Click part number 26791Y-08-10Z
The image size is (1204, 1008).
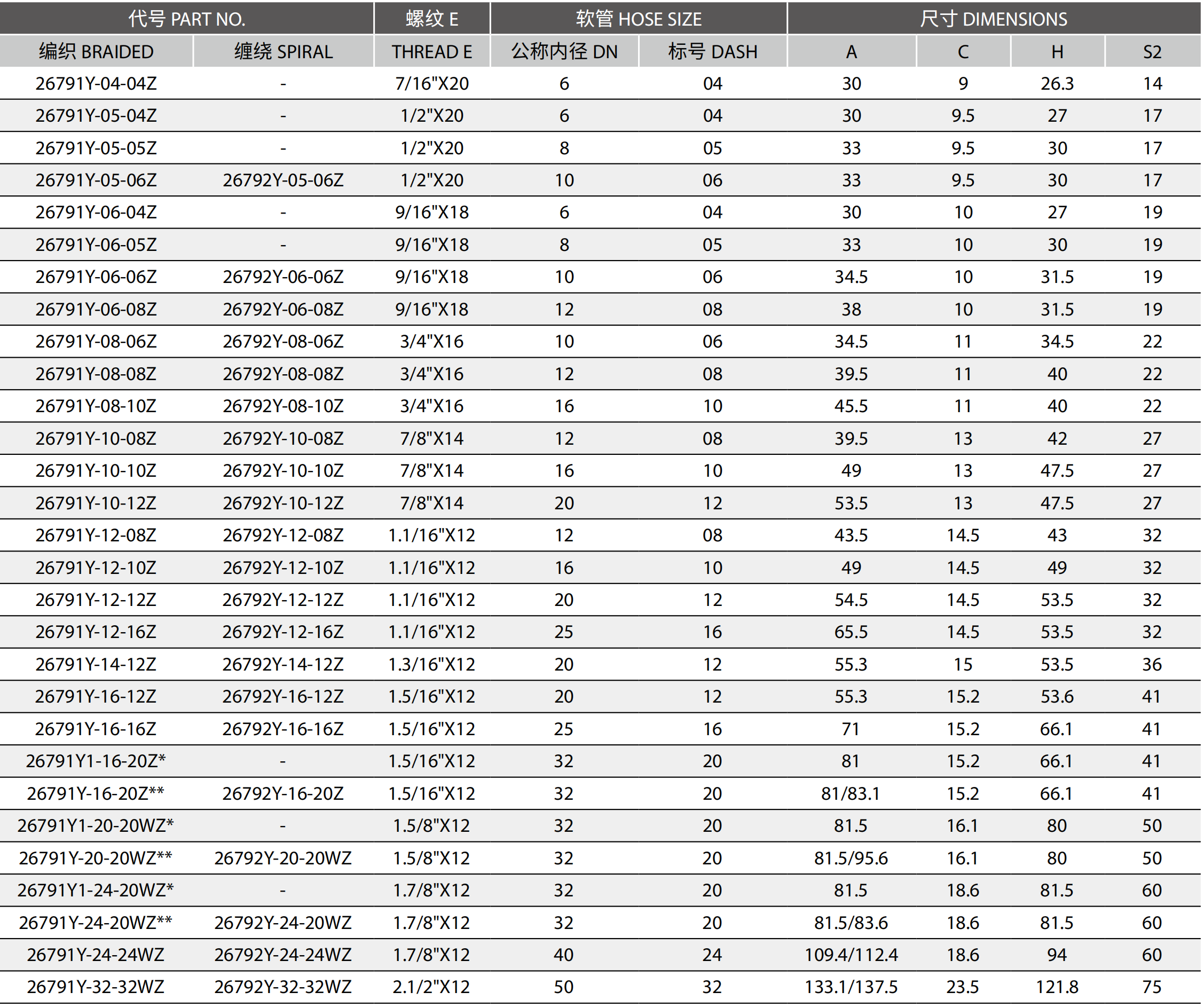coord(96,406)
